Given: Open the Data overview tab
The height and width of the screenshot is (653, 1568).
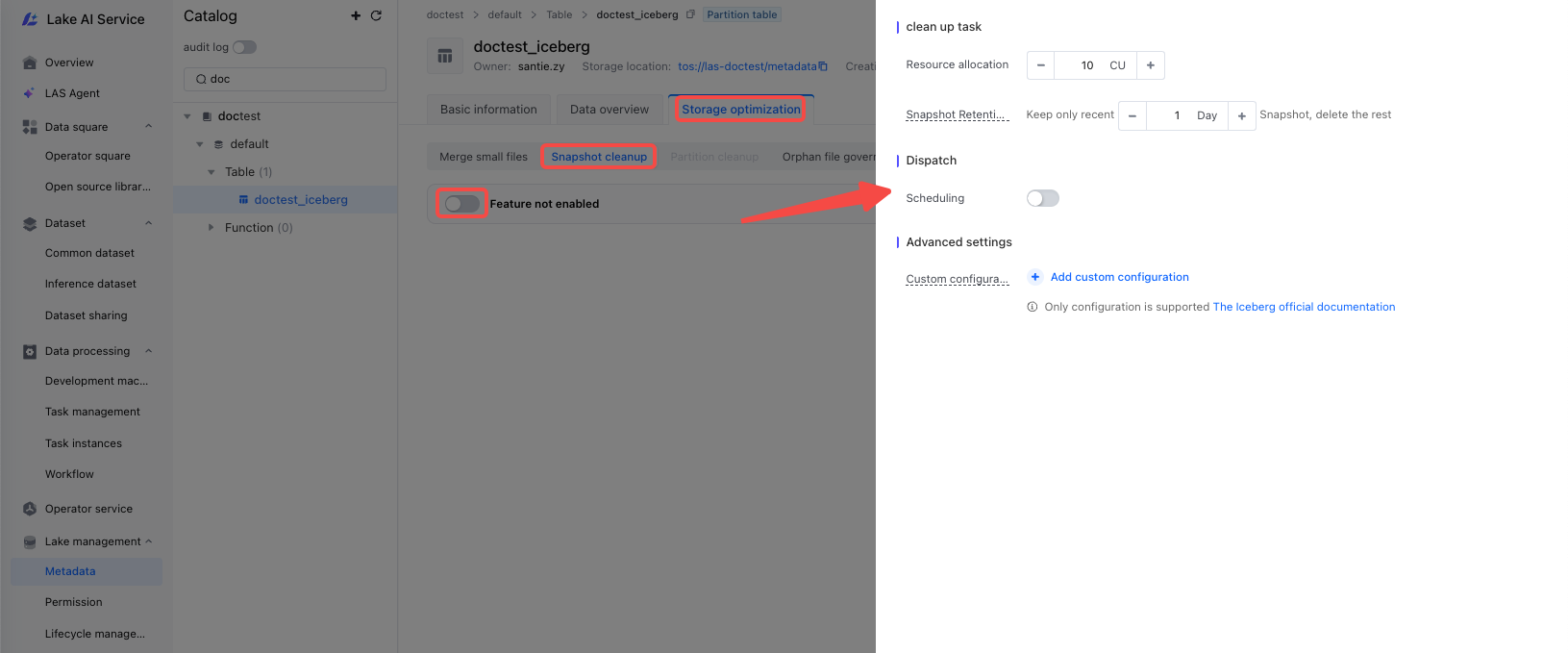Looking at the screenshot, I should click(x=610, y=110).
